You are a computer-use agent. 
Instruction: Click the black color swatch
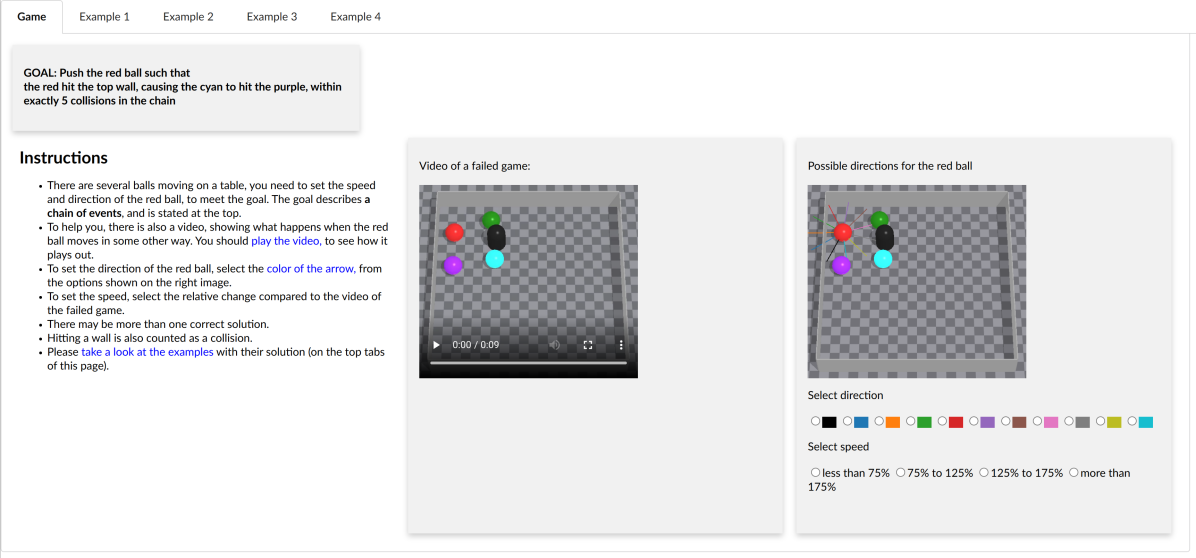(829, 422)
